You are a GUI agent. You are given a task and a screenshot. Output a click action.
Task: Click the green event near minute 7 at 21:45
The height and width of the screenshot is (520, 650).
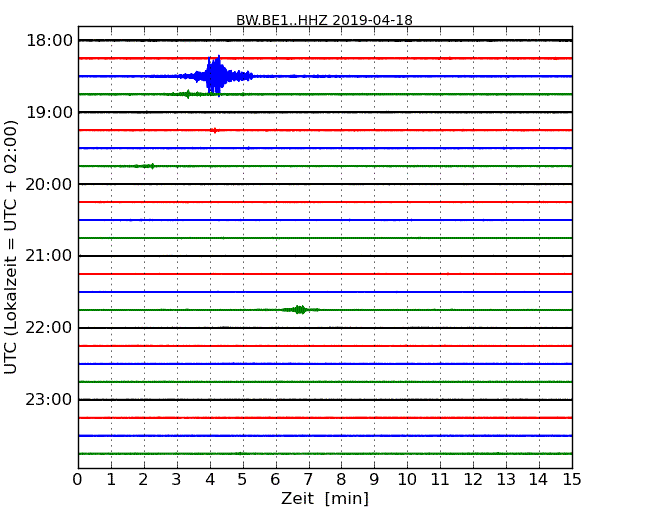(x=299, y=309)
